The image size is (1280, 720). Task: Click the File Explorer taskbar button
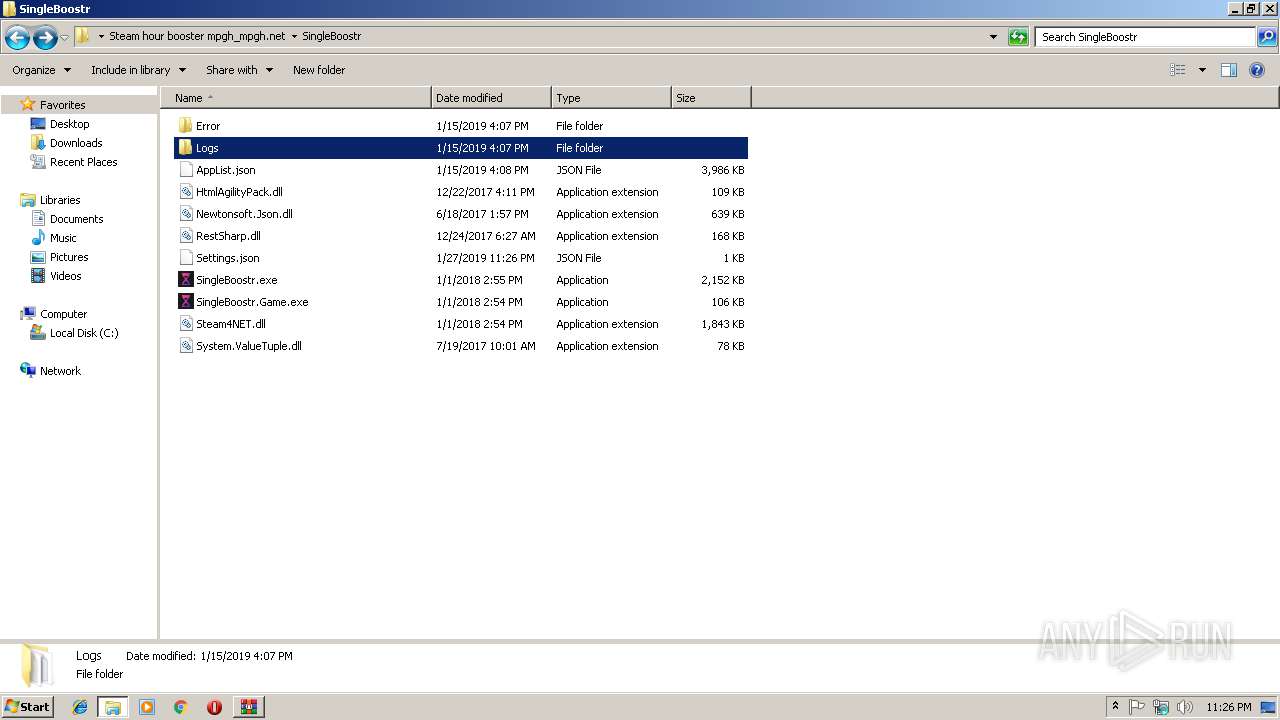click(x=113, y=707)
